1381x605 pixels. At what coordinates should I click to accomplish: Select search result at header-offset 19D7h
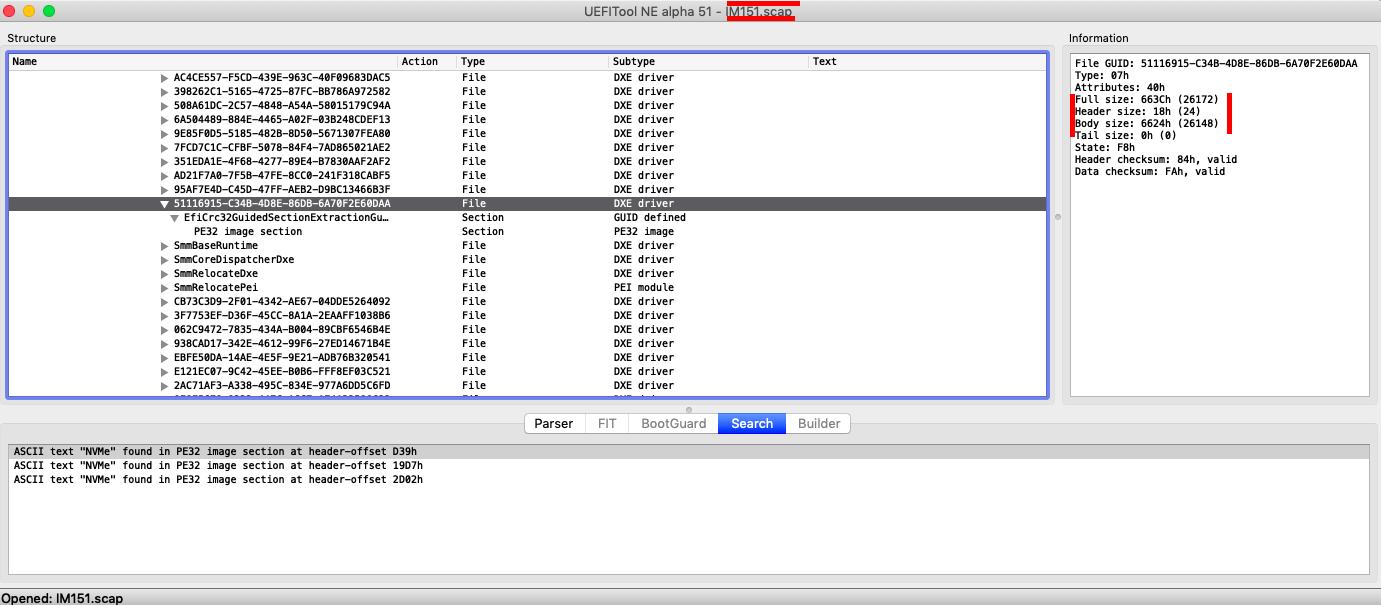pyautogui.click(x=690, y=465)
